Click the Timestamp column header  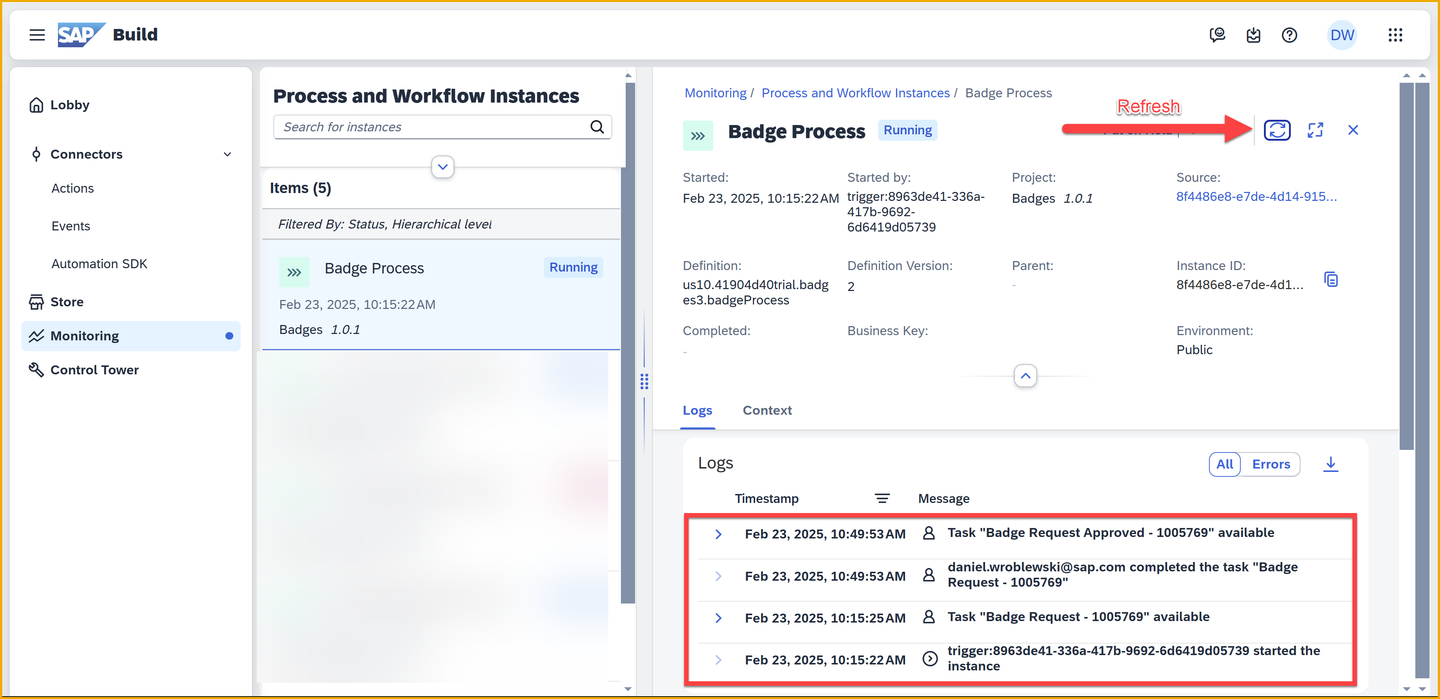pos(767,498)
